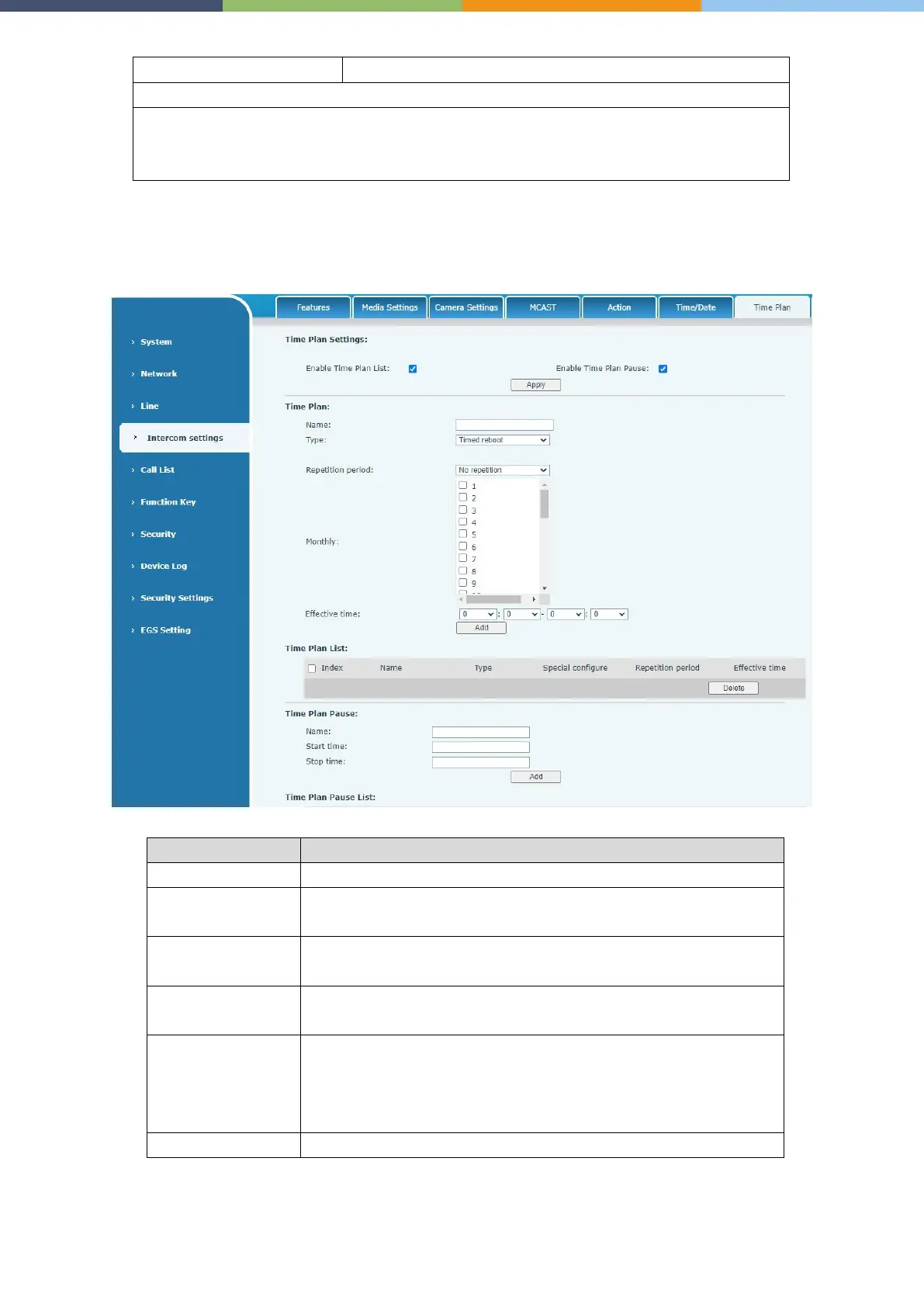Image resolution: width=924 pixels, height=1307 pixels.
Task: Open System in the sidebar
Action: click(x=156, y=341)
